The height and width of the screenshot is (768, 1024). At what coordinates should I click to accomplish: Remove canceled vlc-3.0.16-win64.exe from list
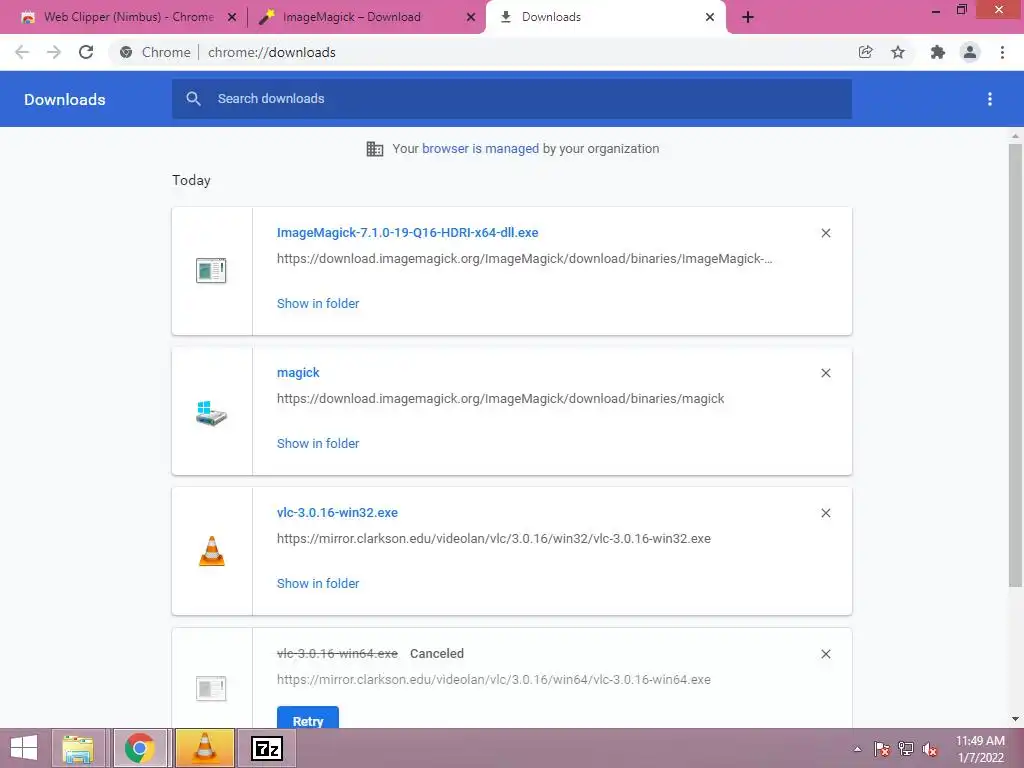pyautogui.click(x=825, y=654)
